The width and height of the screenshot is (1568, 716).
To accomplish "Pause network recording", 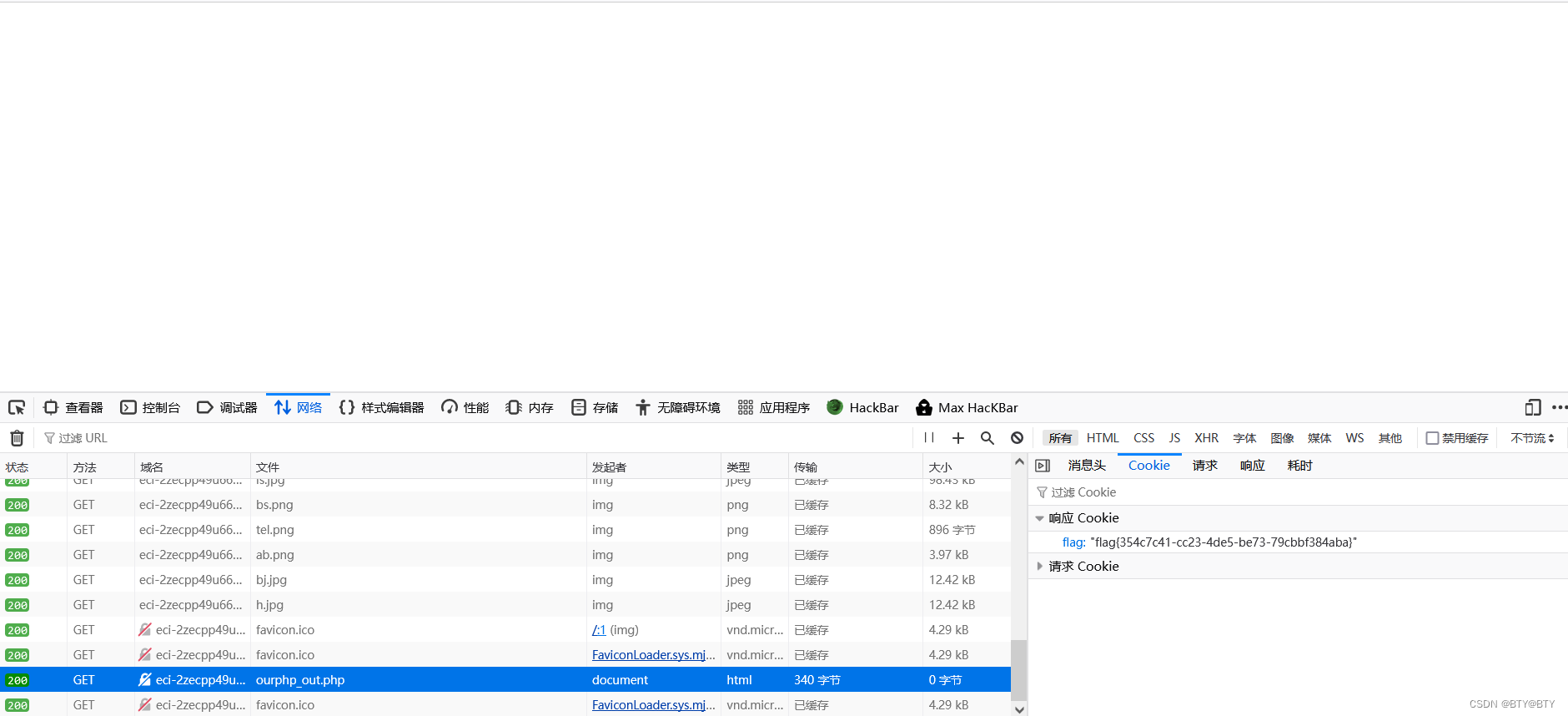I will (x=929, y=438).
